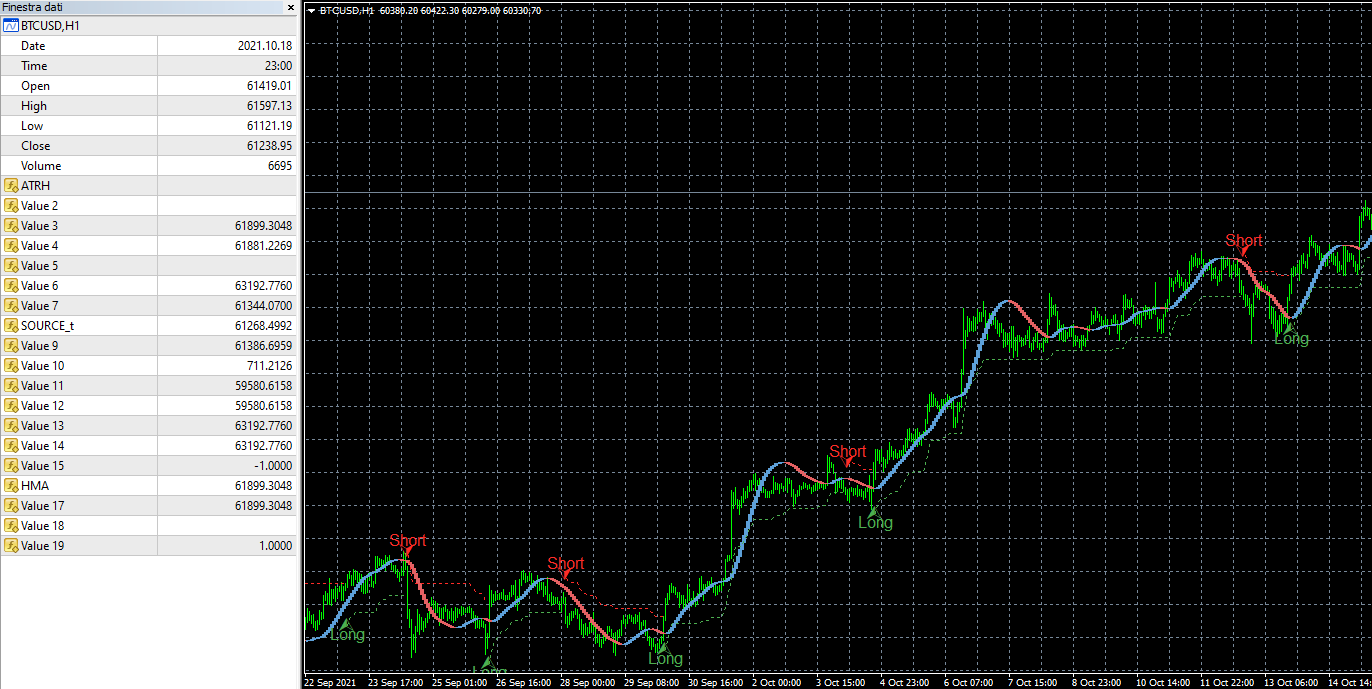The width and height of the screenshot is (1372, 689).
Task: Select the Time value 23:00
Action: (278, 66)
